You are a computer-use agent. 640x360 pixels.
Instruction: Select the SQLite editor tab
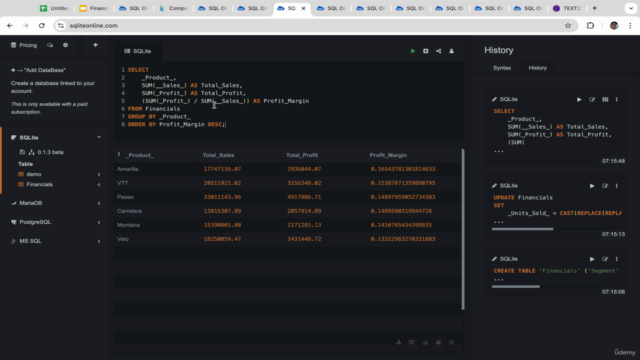138,51
